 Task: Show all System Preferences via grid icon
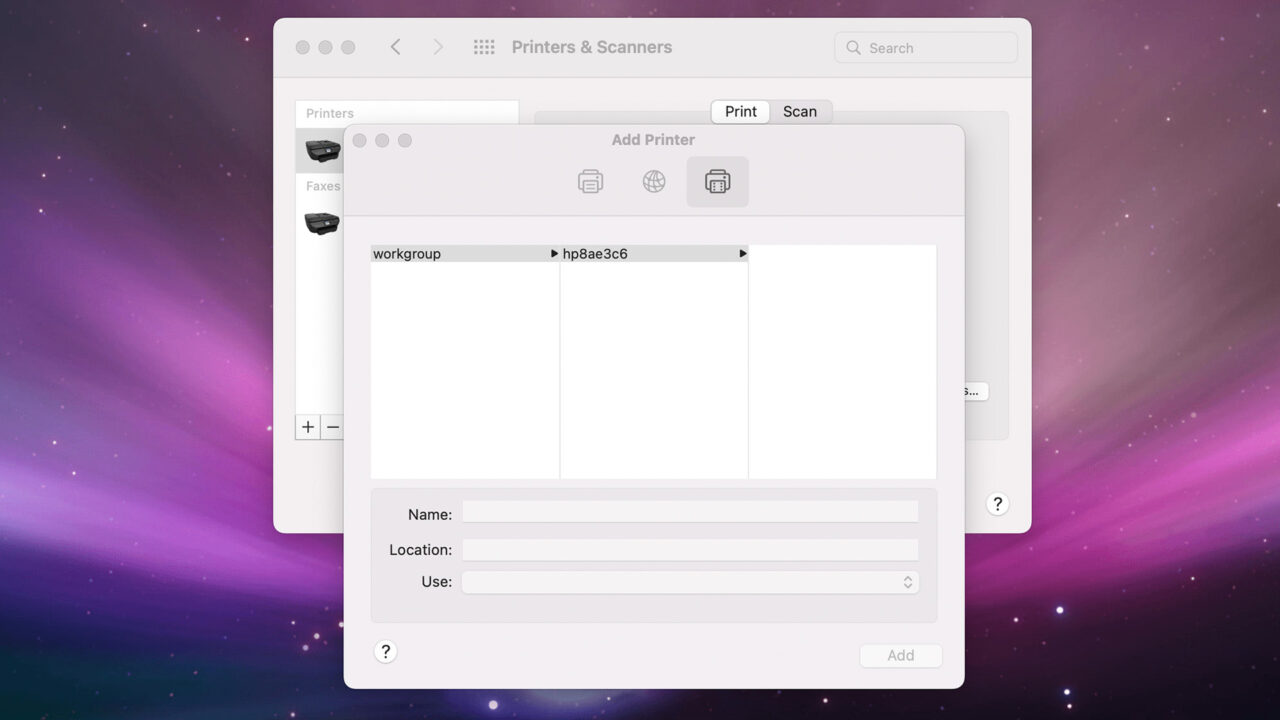click(483, 46)
